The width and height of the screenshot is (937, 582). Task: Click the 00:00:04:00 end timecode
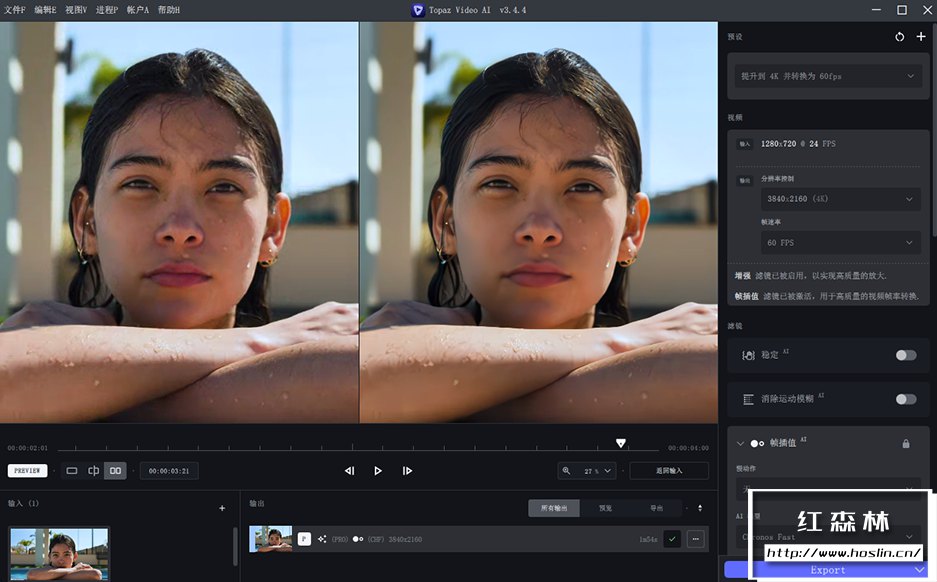click(x=688, y=448)
